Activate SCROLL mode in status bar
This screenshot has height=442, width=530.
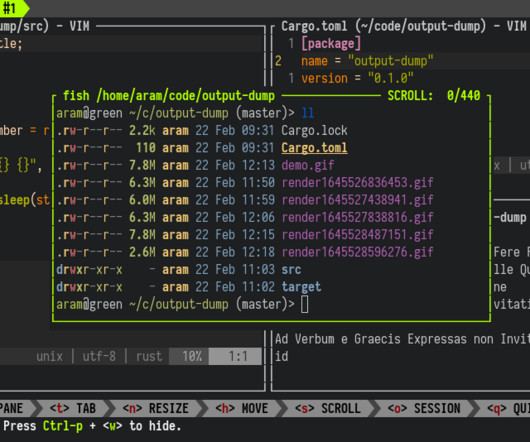click(328, 409)
